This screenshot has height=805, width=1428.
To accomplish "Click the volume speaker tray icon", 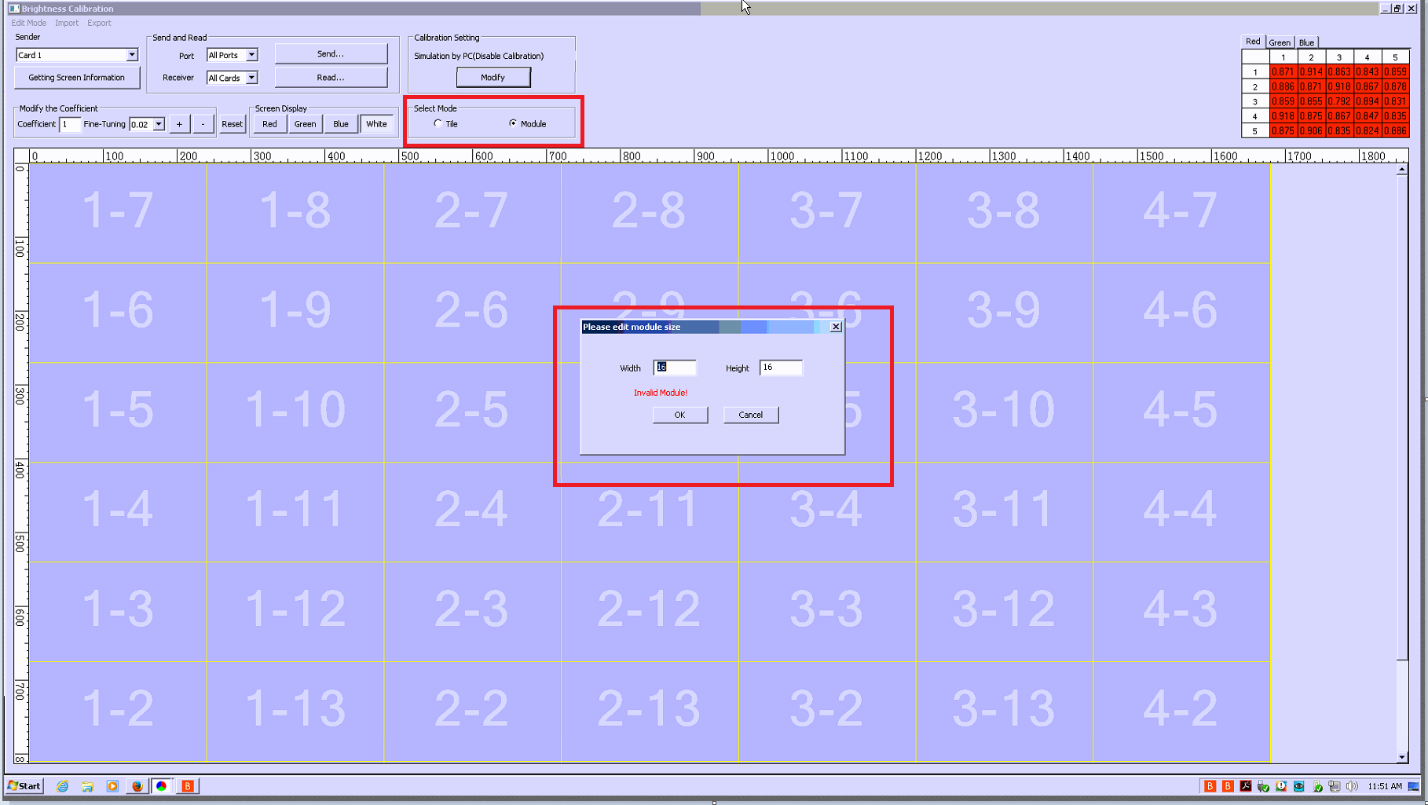I will pyautogui.click(x=1351, y=786).
